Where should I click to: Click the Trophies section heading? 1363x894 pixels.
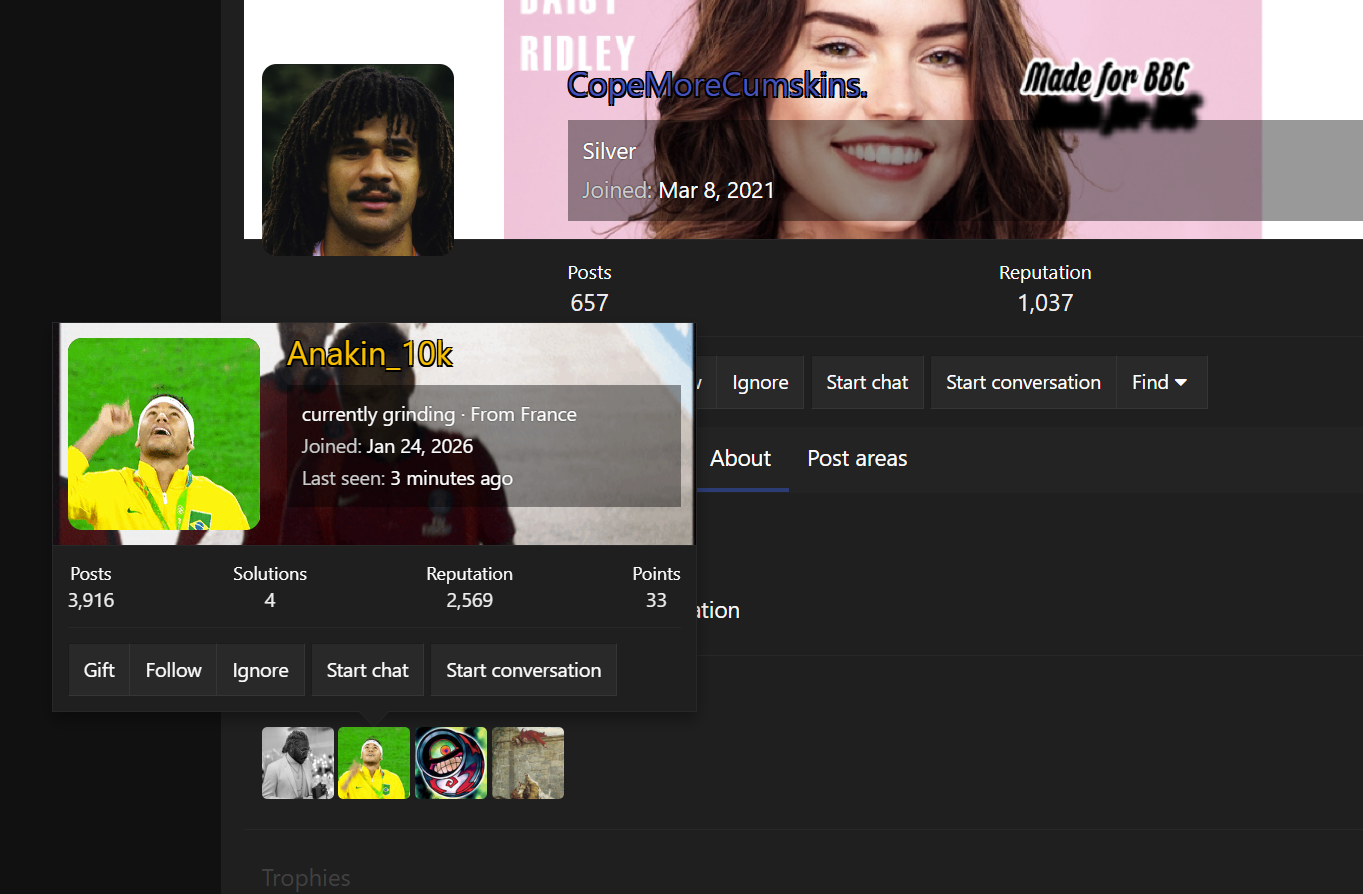[306, 878]
